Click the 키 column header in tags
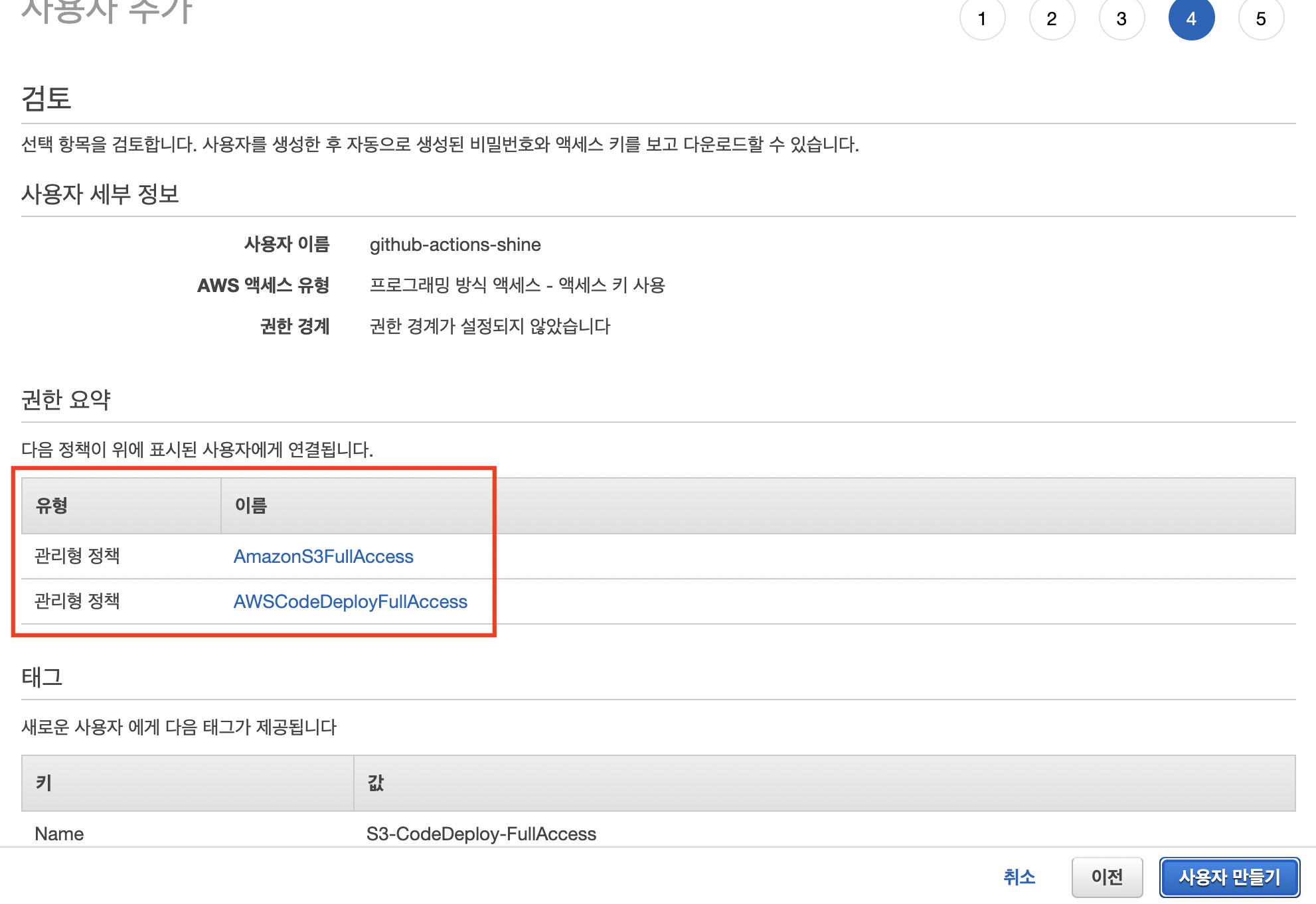 point(44,783)
